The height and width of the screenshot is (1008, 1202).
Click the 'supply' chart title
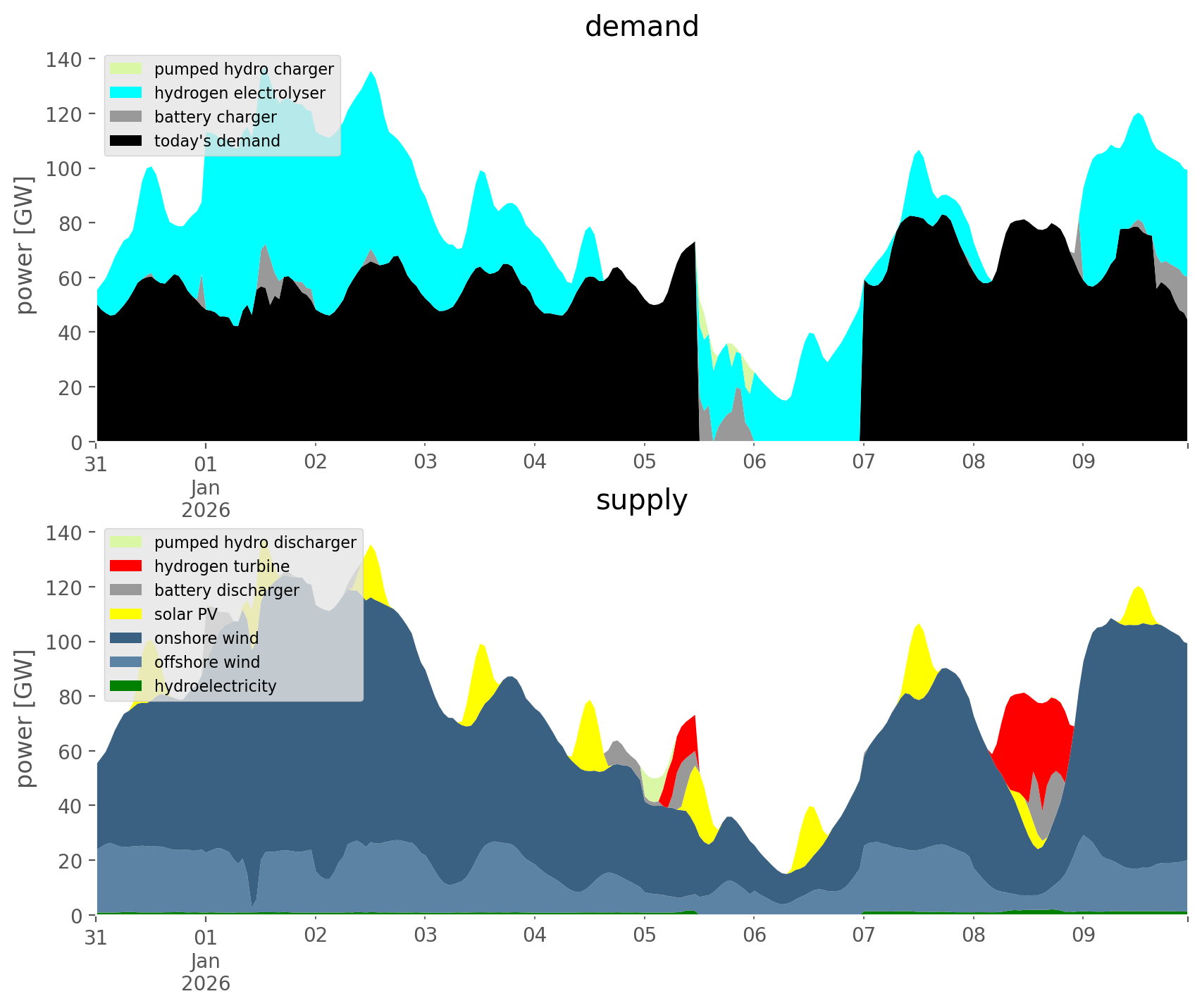click(x=641, y=500)
